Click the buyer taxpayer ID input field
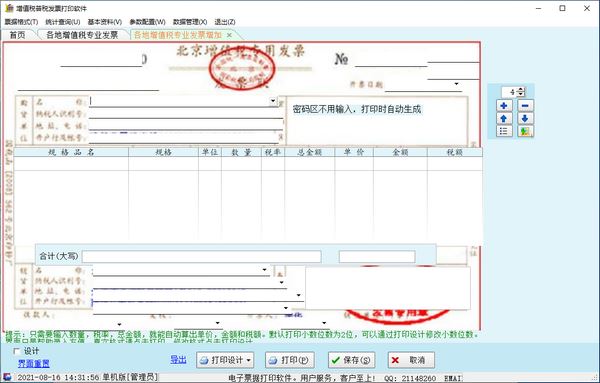Image resolution: width=600 pixels, height=383 pixels. (x=186, y=113)
